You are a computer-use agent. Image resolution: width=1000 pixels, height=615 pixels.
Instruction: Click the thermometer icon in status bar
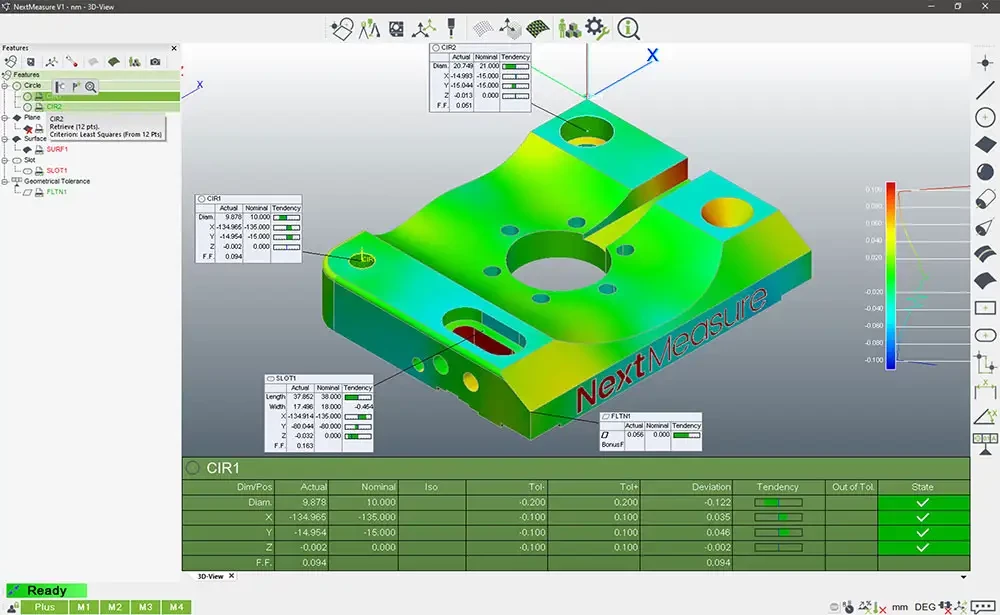click(x=848, y=607)
